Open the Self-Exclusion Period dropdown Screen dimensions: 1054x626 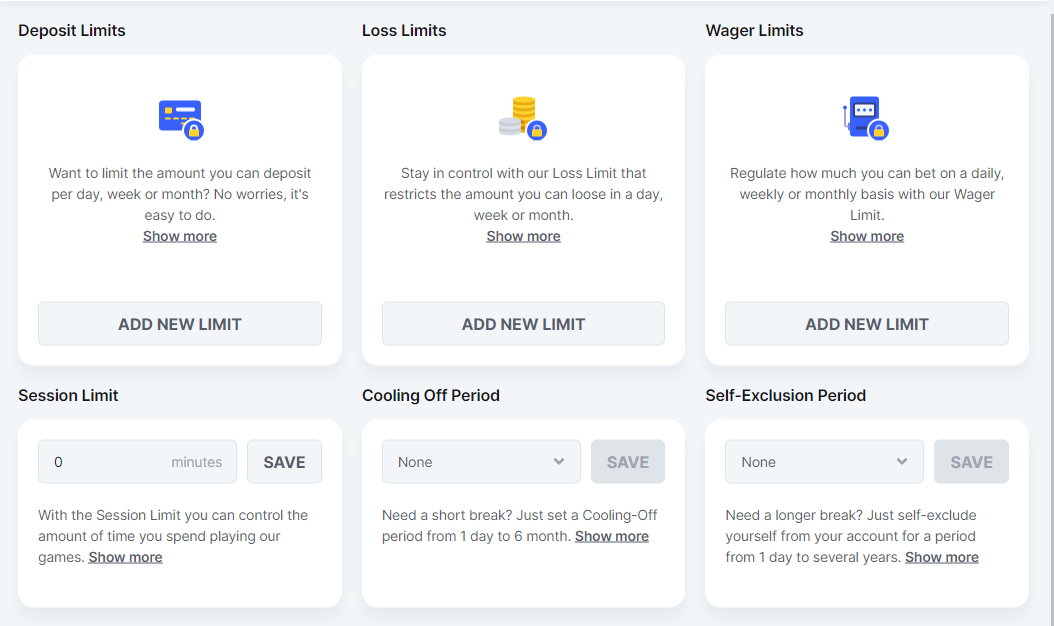tap(823, 462)
